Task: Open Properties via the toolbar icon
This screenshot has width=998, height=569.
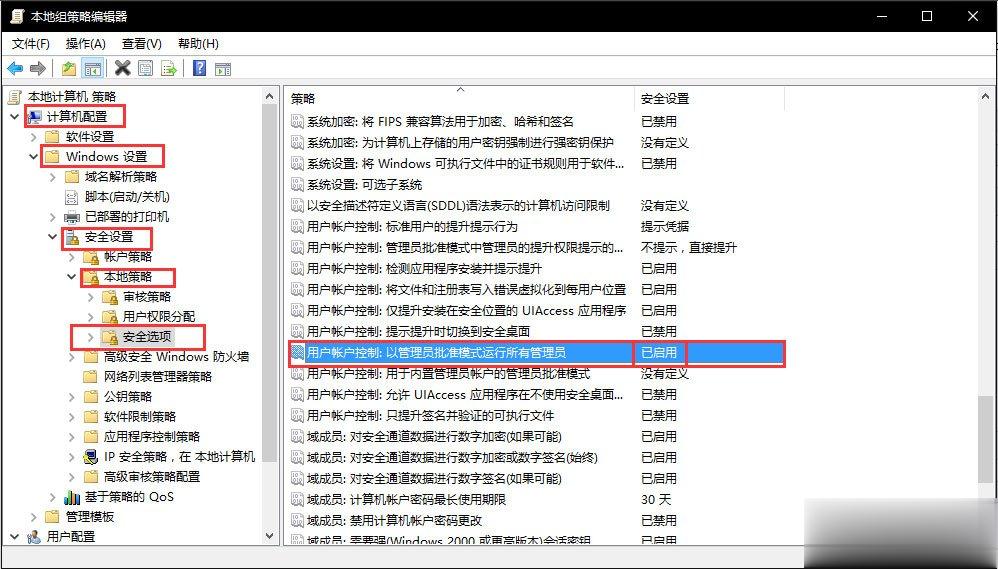Action: pos(146,68)
